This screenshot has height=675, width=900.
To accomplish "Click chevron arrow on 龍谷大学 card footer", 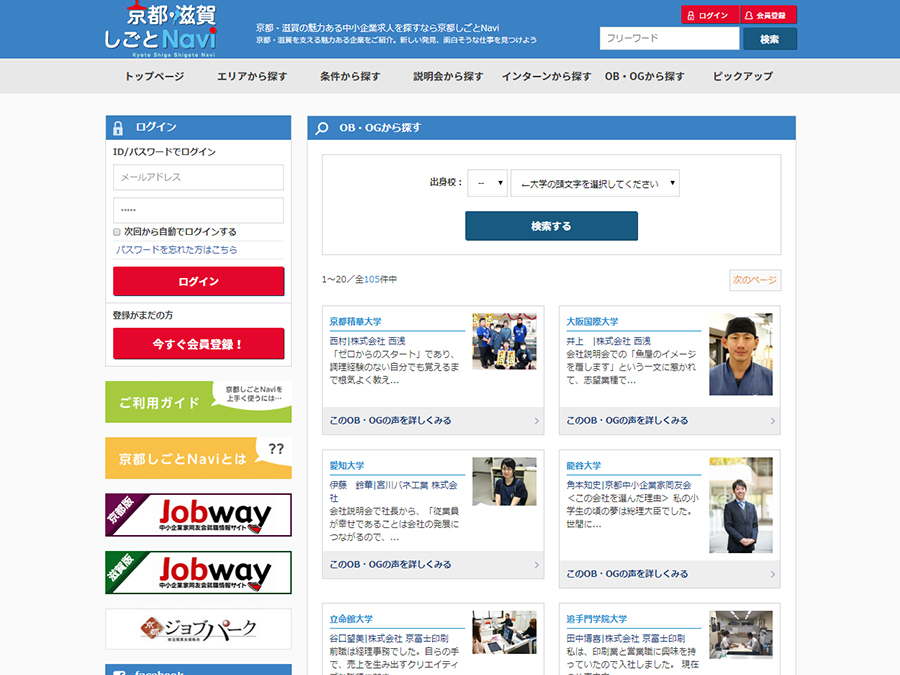I will point(773,574).
